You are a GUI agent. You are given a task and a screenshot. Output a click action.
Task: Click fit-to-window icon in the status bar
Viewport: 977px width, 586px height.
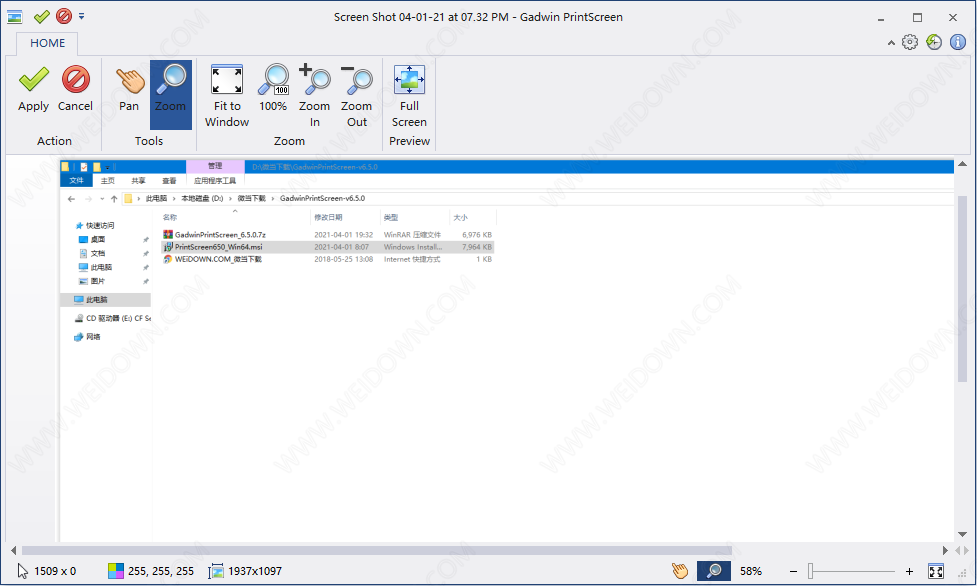click(937, 571)
